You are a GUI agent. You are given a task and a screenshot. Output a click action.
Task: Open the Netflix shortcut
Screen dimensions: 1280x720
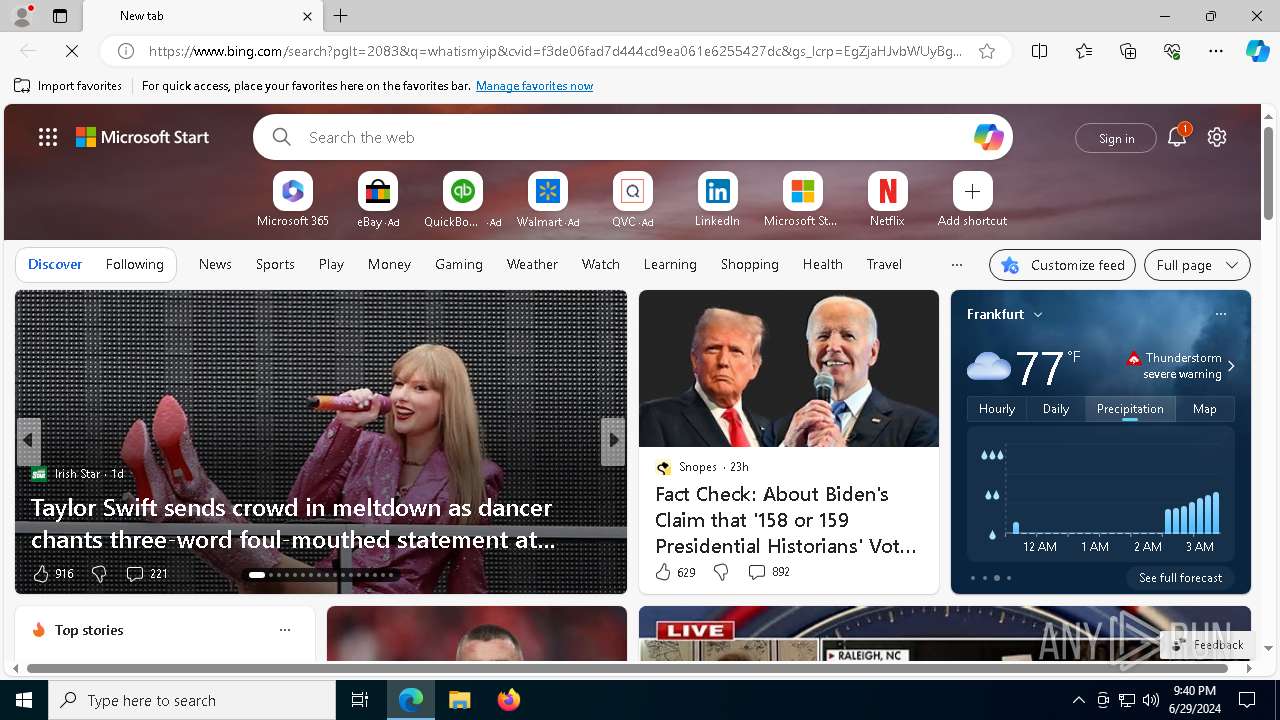pos(887,200)
